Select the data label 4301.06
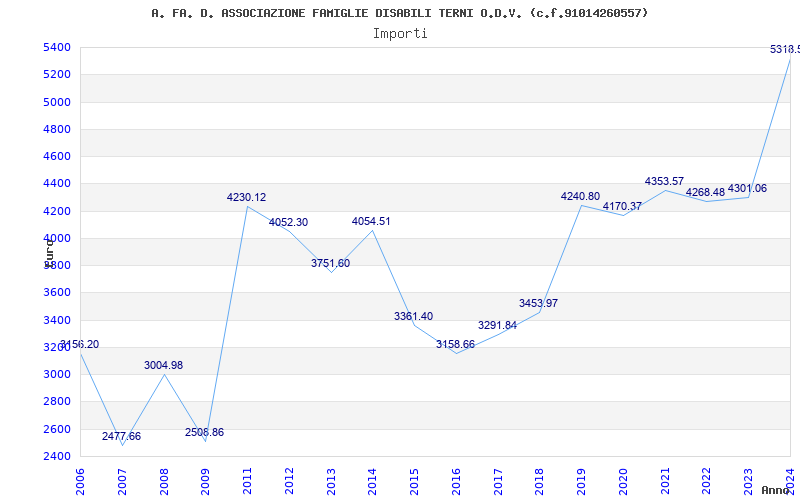Image resolution: width=800 pixels, height=500 pixels. (x=747, y=188)
